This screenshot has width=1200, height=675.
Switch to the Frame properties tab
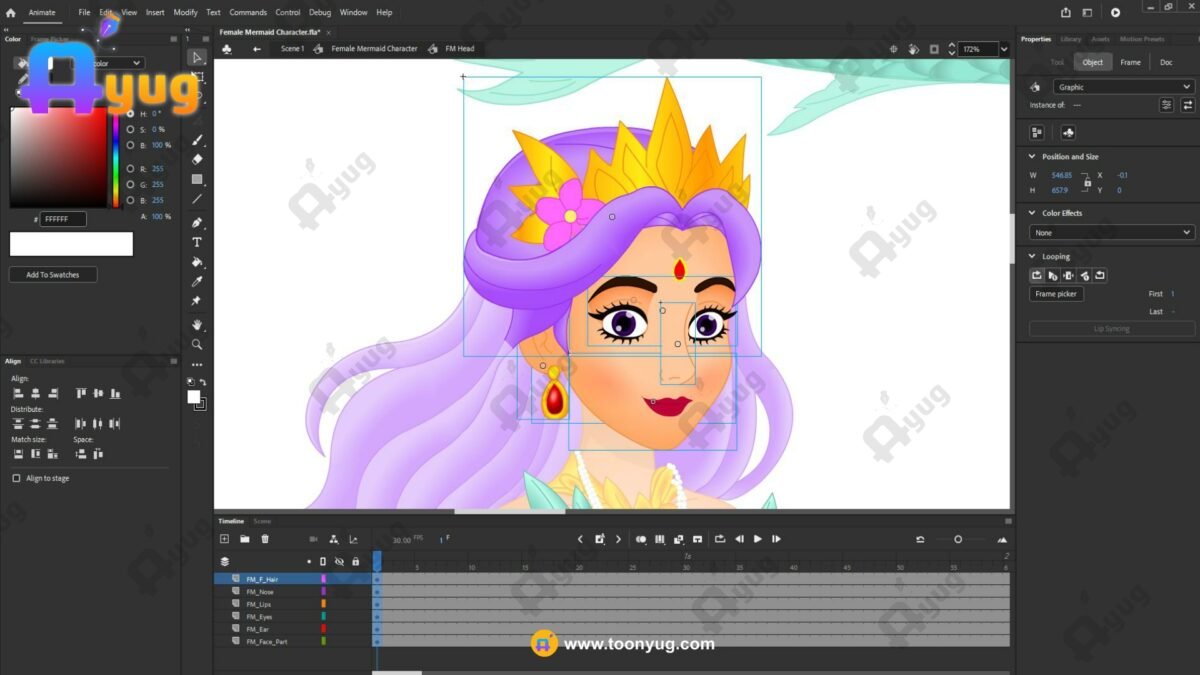click(x=1130, y=62)
